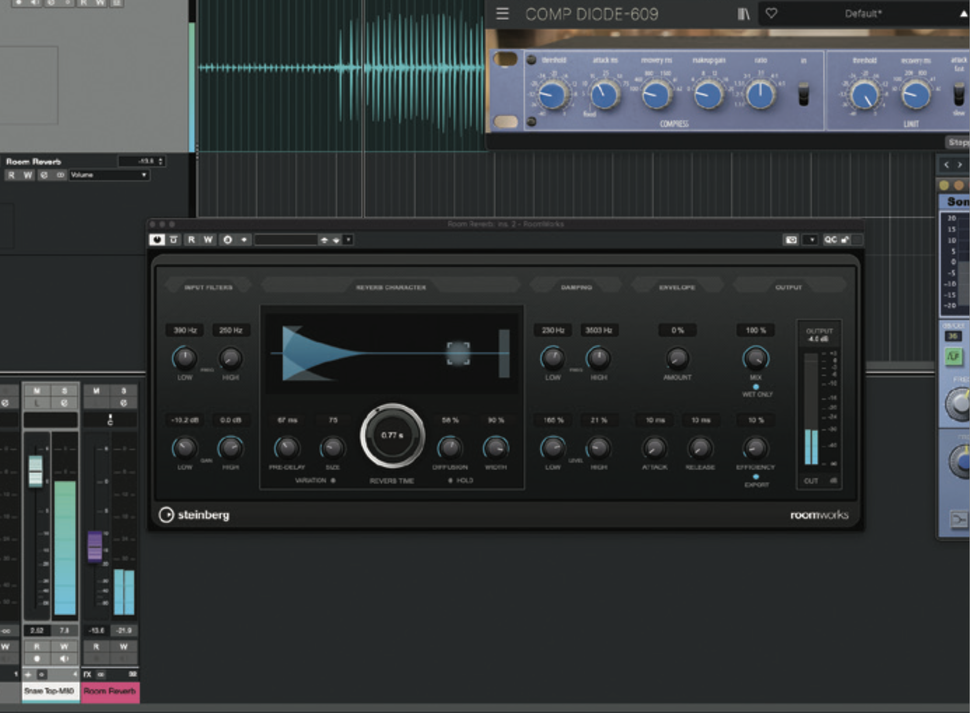Toggle the bypass power icon on RoomWorks
The height and width of the screenshot is (713, 970).
(x=158, y=240)
